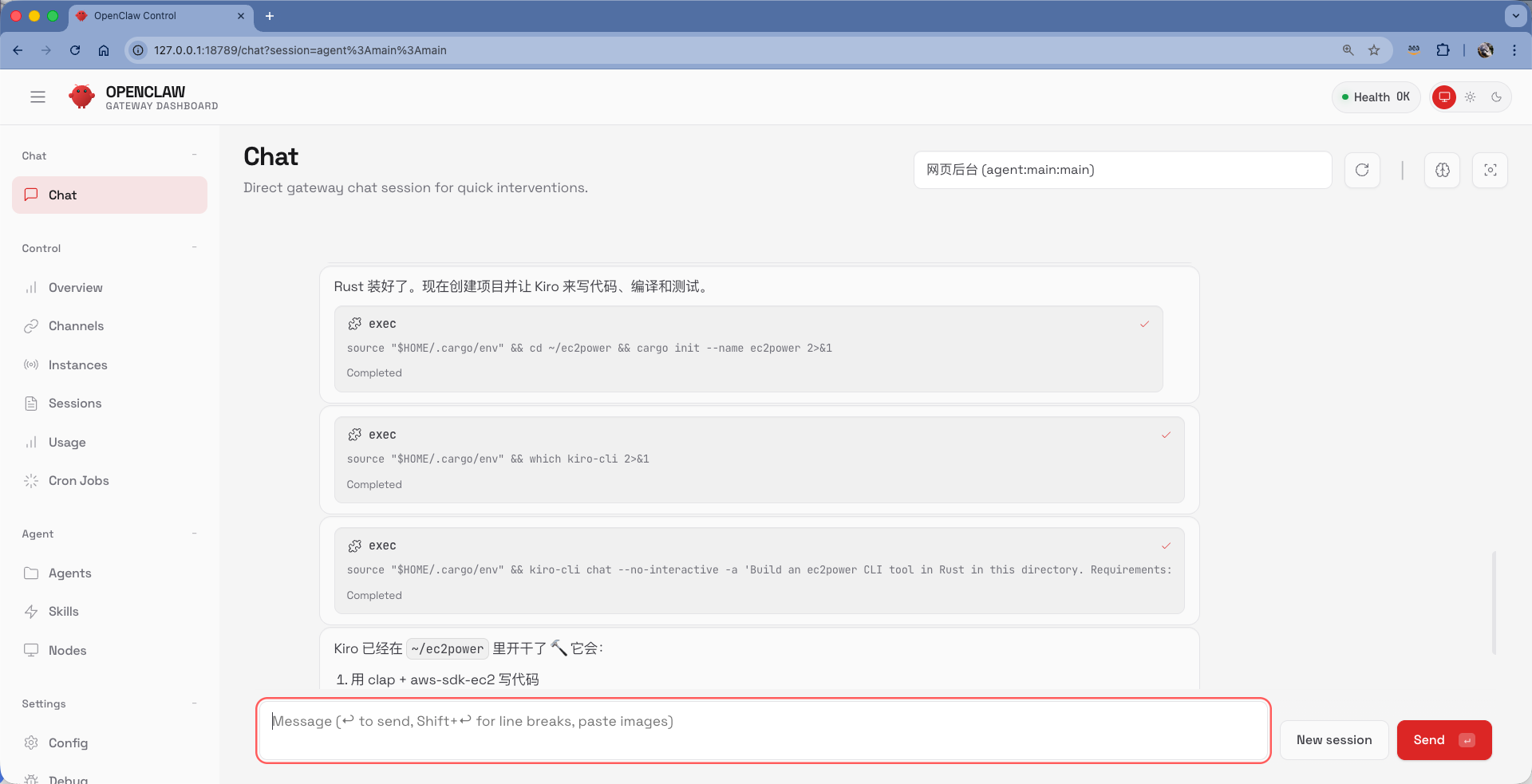Screen dimensions: 1532x784
Task: Toggle the brain thinking output icon
Action: (x=1442, y=170)
